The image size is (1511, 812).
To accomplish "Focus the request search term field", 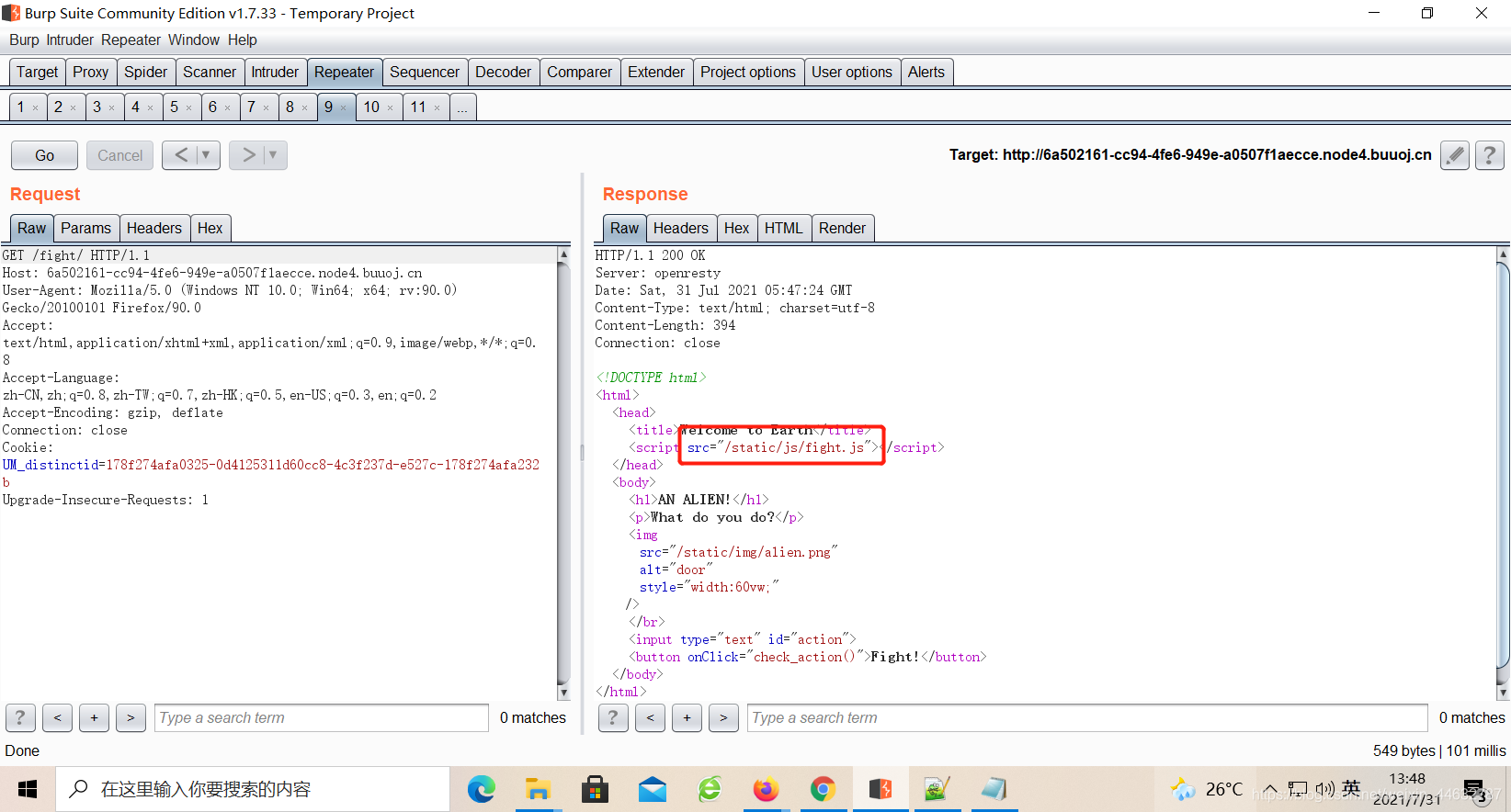I will point(322,717).
